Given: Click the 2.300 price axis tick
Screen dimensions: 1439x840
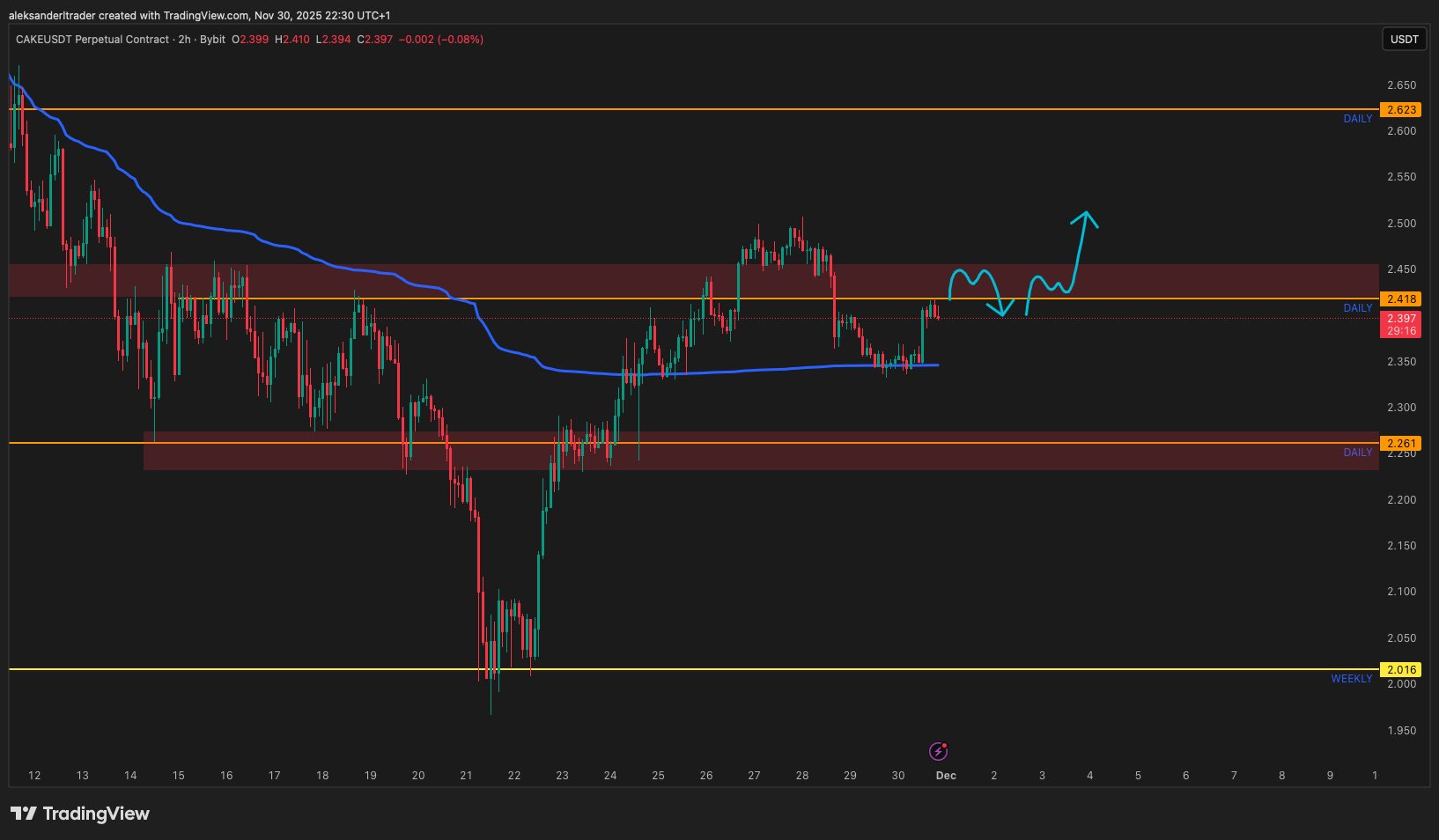Looking at the screenshot, I should click(1401, 408).
